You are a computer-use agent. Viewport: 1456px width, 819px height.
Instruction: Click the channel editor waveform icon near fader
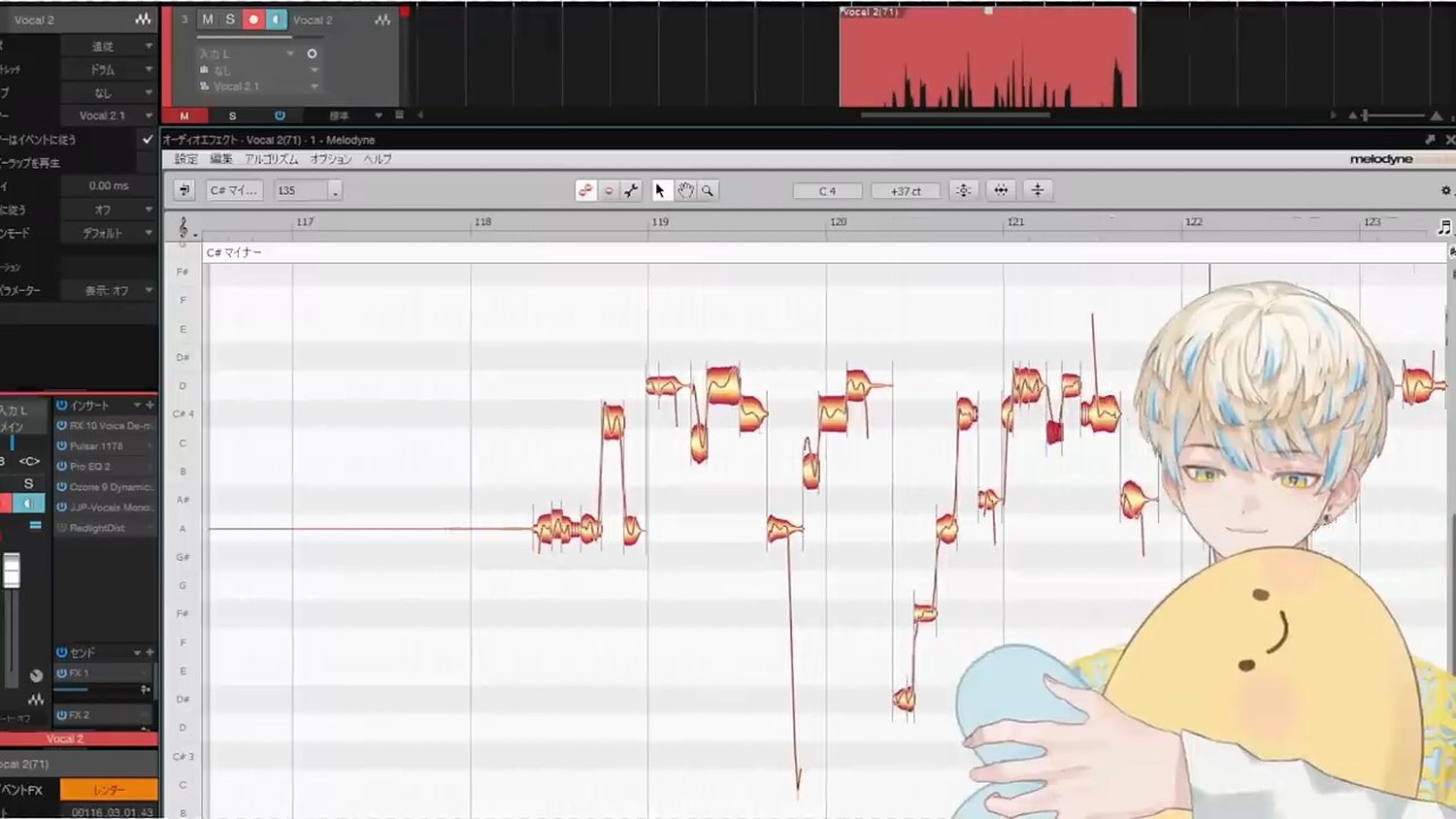36,699
